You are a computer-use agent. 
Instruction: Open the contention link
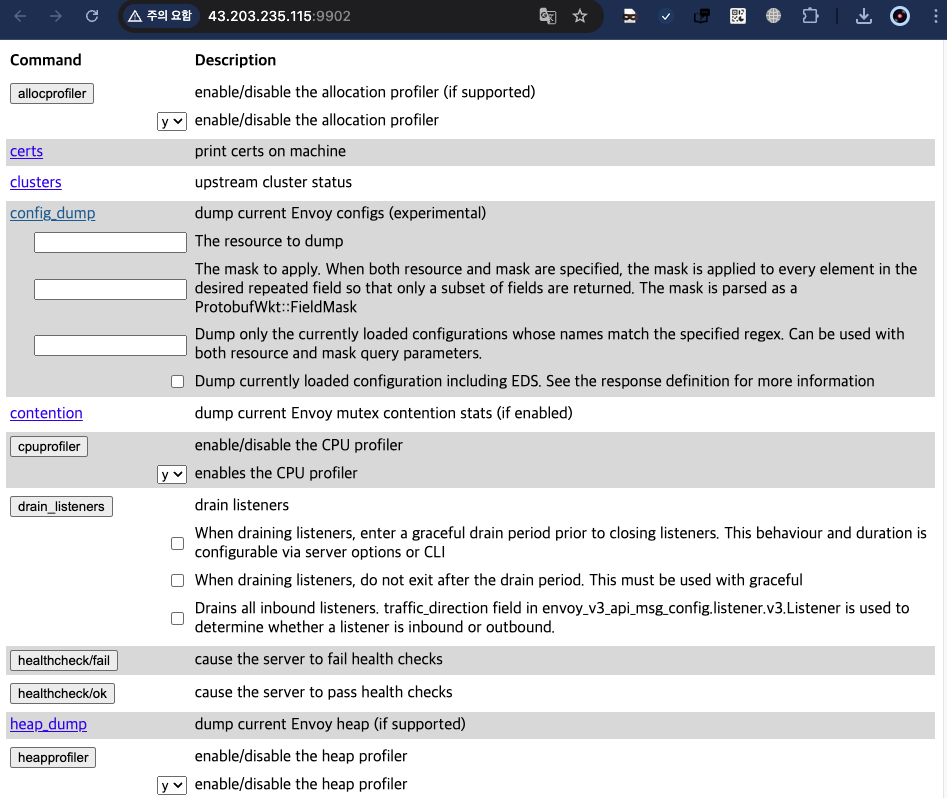(47, 413)
